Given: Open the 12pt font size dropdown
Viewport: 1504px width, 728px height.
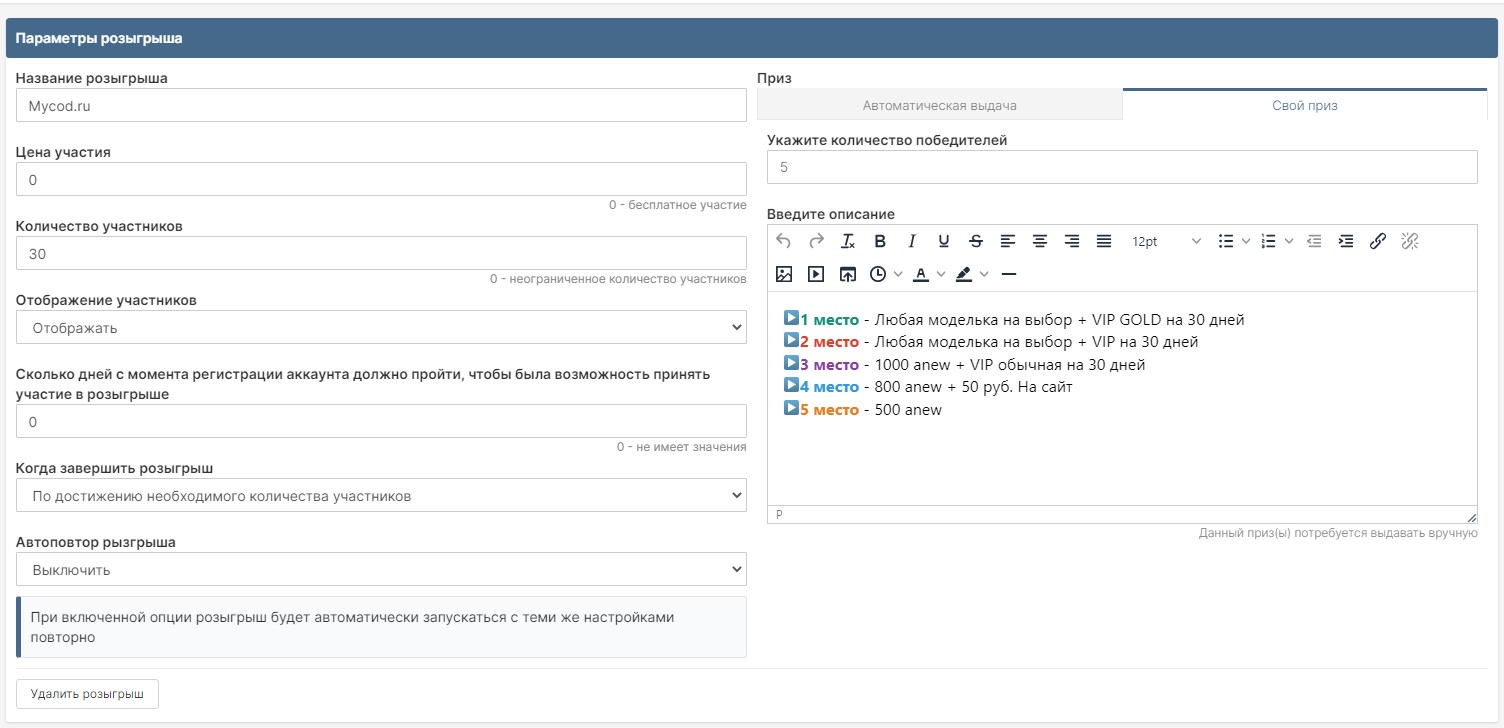Looking at the screenshot, I should click(1166, 241).
